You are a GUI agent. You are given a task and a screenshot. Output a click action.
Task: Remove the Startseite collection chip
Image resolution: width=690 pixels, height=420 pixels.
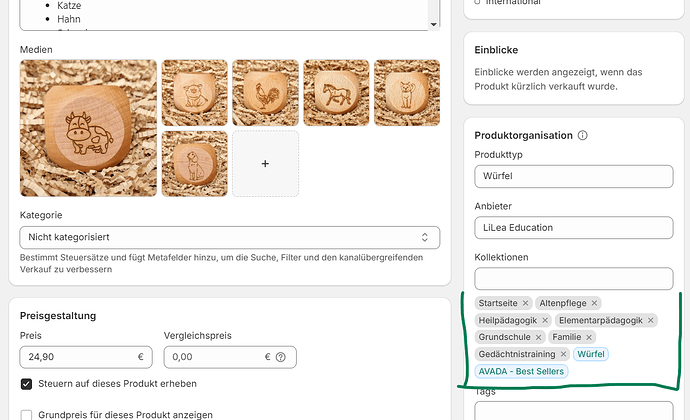click(x=525, y=303)
